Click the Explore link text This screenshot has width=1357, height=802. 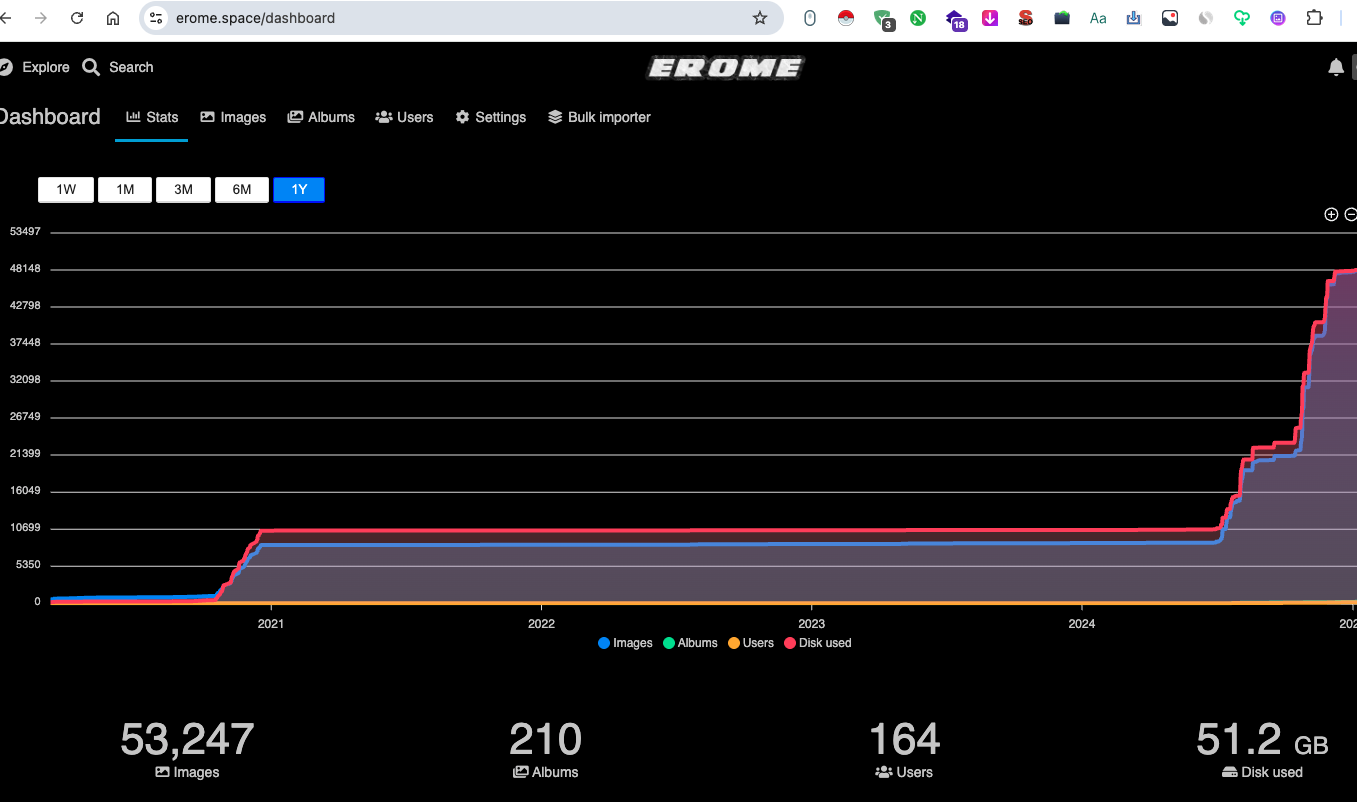pyautogui.click(x=46, y=67)
